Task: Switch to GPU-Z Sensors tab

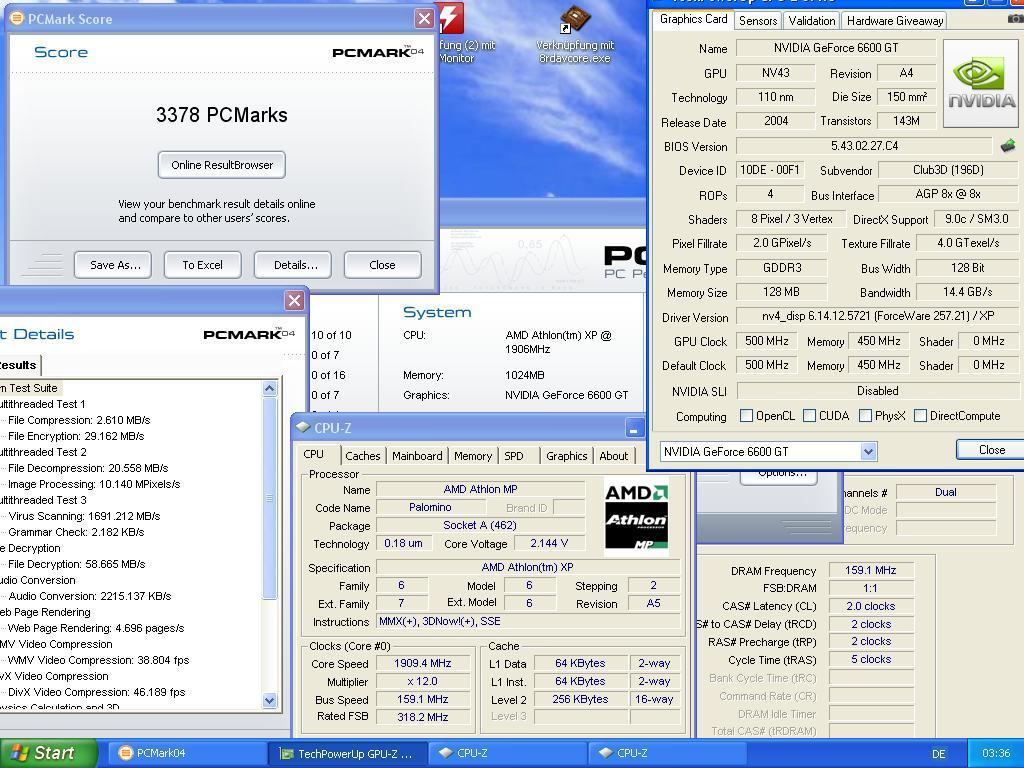Action: tap(758, 20)
